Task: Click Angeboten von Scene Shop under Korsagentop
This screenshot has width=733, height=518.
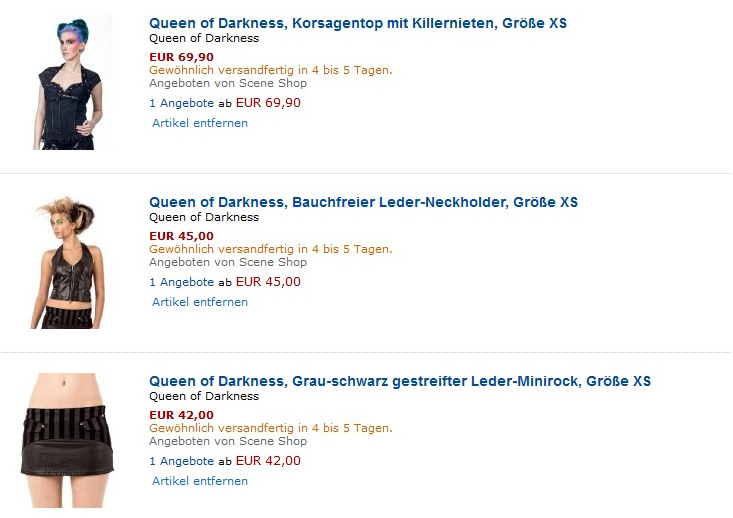Action: pyautogui.click(x=228, y=83)
